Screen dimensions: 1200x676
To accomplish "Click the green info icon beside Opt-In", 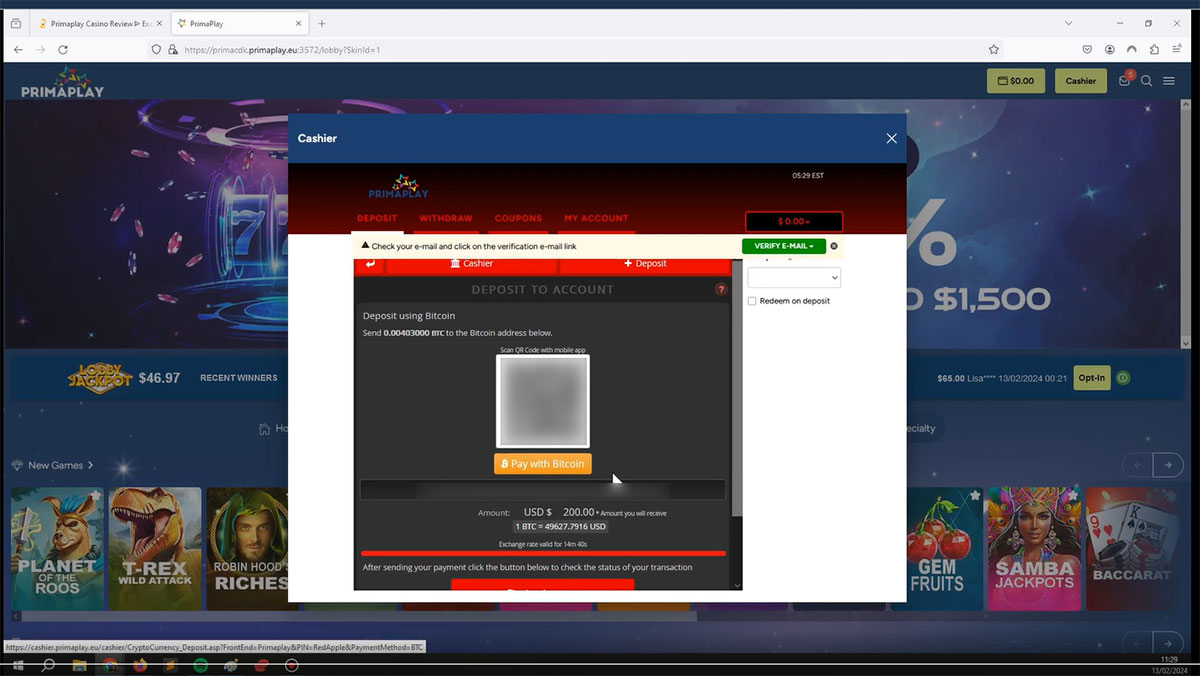I will pos(1123,378).
